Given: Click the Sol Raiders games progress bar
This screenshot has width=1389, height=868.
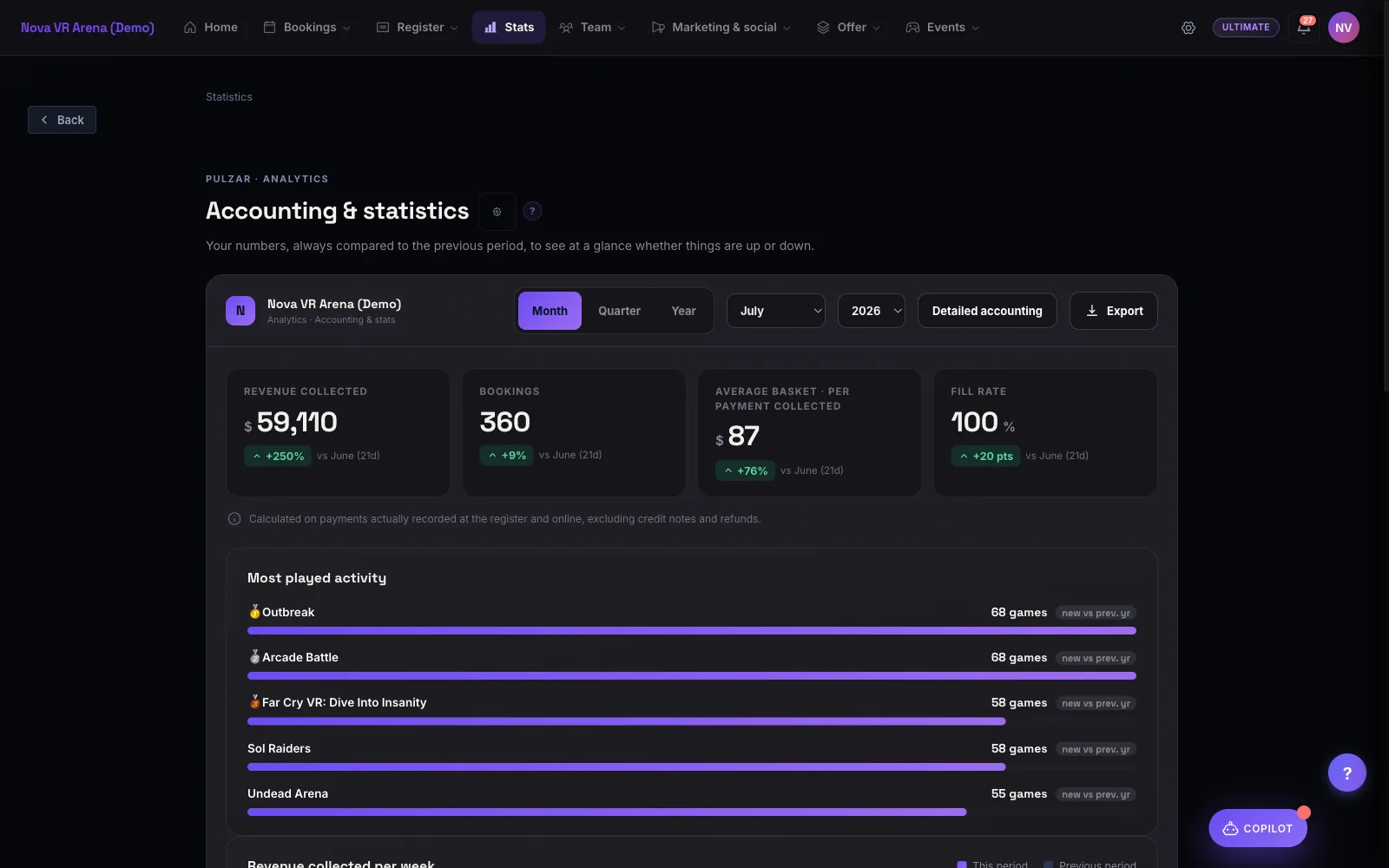Looking at the screenshot, I should pyautogui.click(x=692, y=767).
